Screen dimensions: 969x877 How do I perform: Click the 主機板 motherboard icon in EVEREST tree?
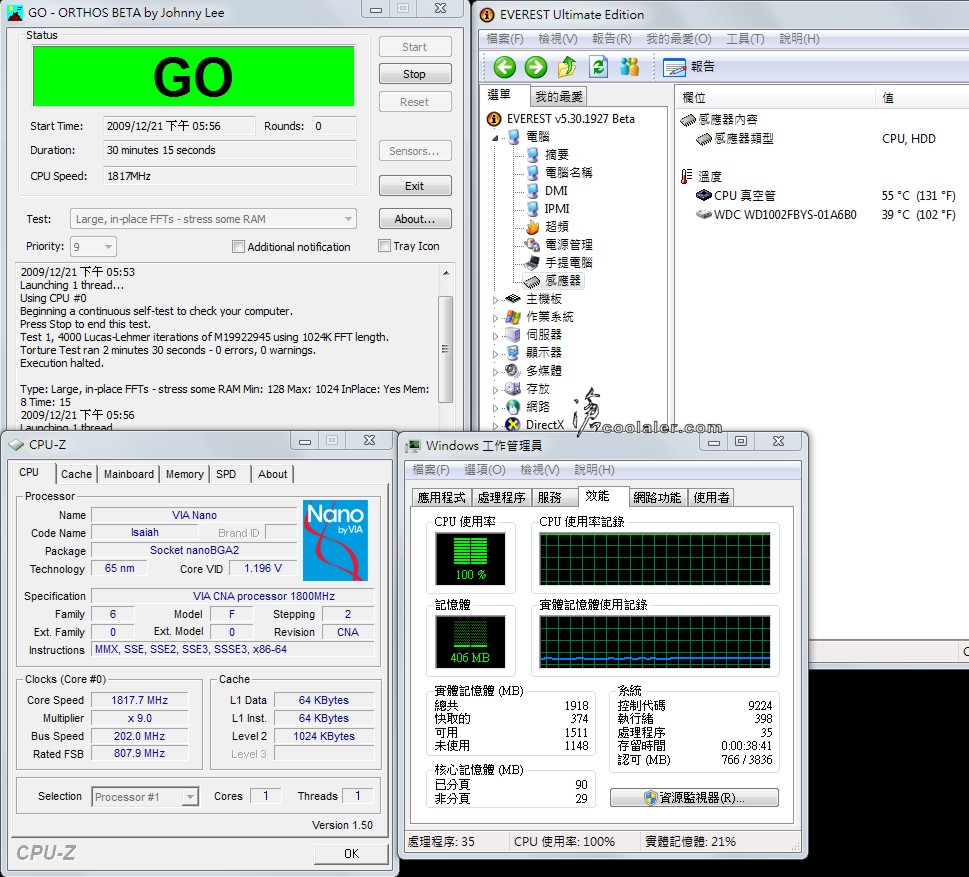(512, 299)
